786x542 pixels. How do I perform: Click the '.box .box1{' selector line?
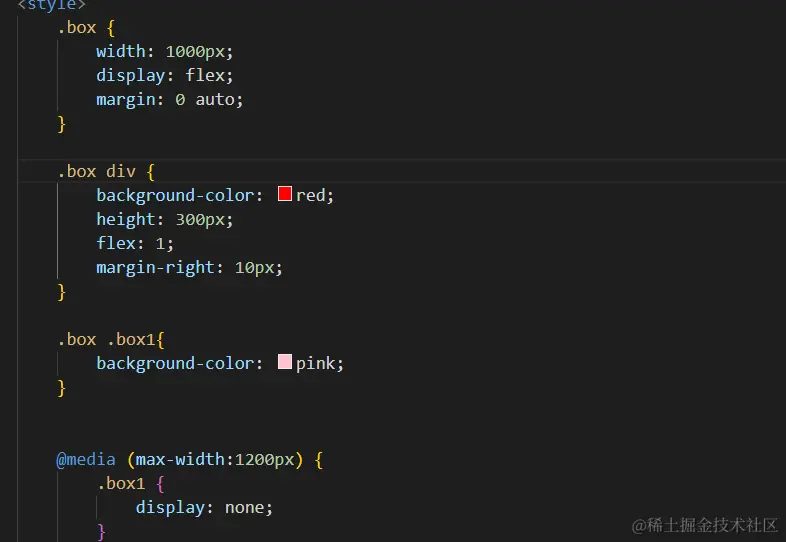click(111, 340)
